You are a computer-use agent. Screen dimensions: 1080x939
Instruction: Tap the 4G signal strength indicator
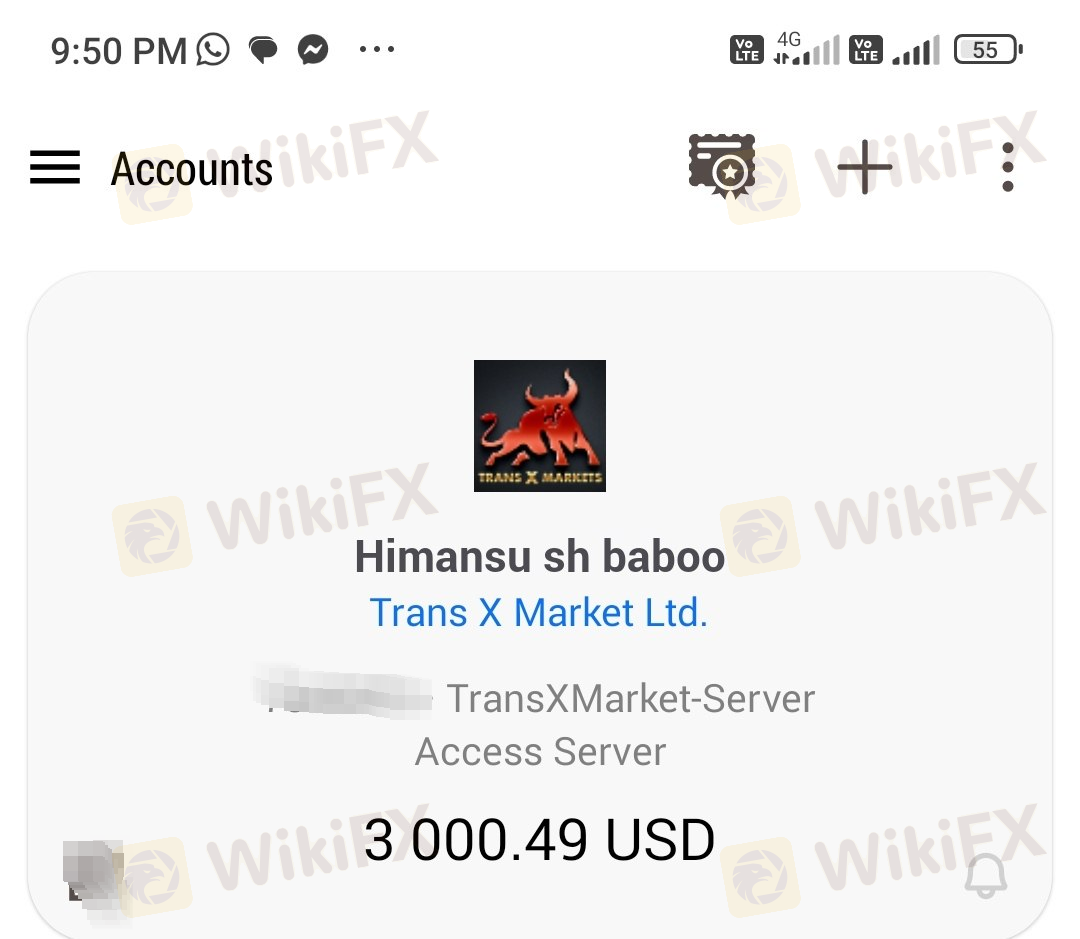tap(807, 49)
